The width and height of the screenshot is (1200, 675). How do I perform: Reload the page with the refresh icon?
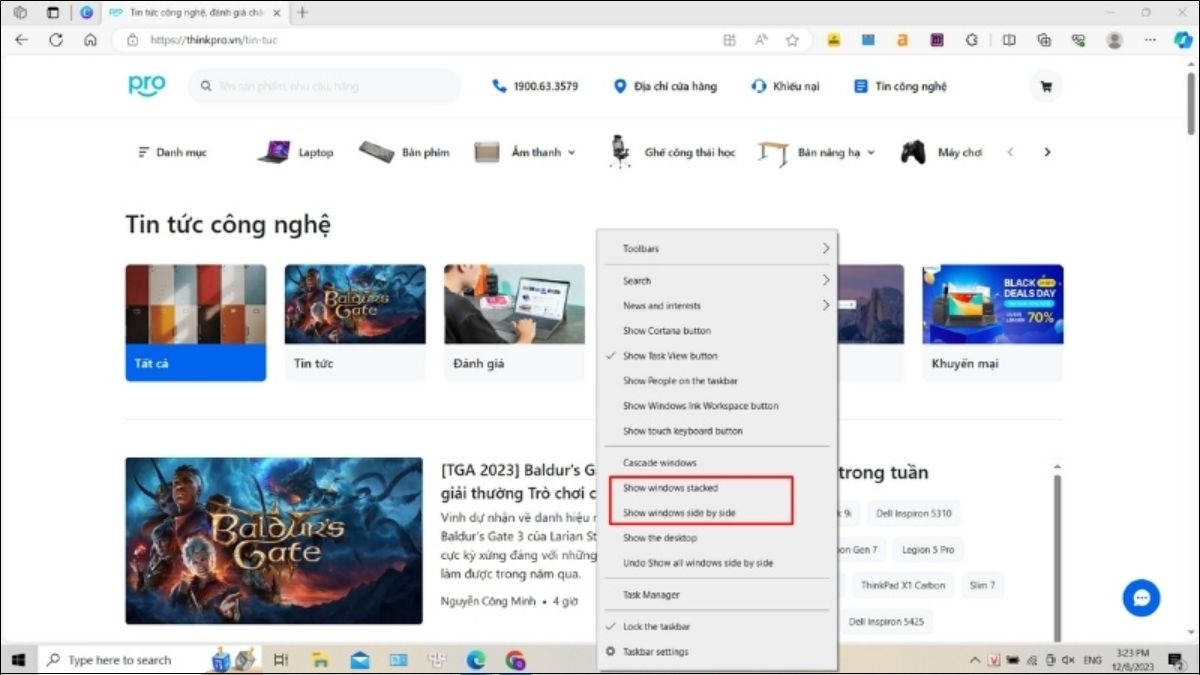tap(56, 40)
